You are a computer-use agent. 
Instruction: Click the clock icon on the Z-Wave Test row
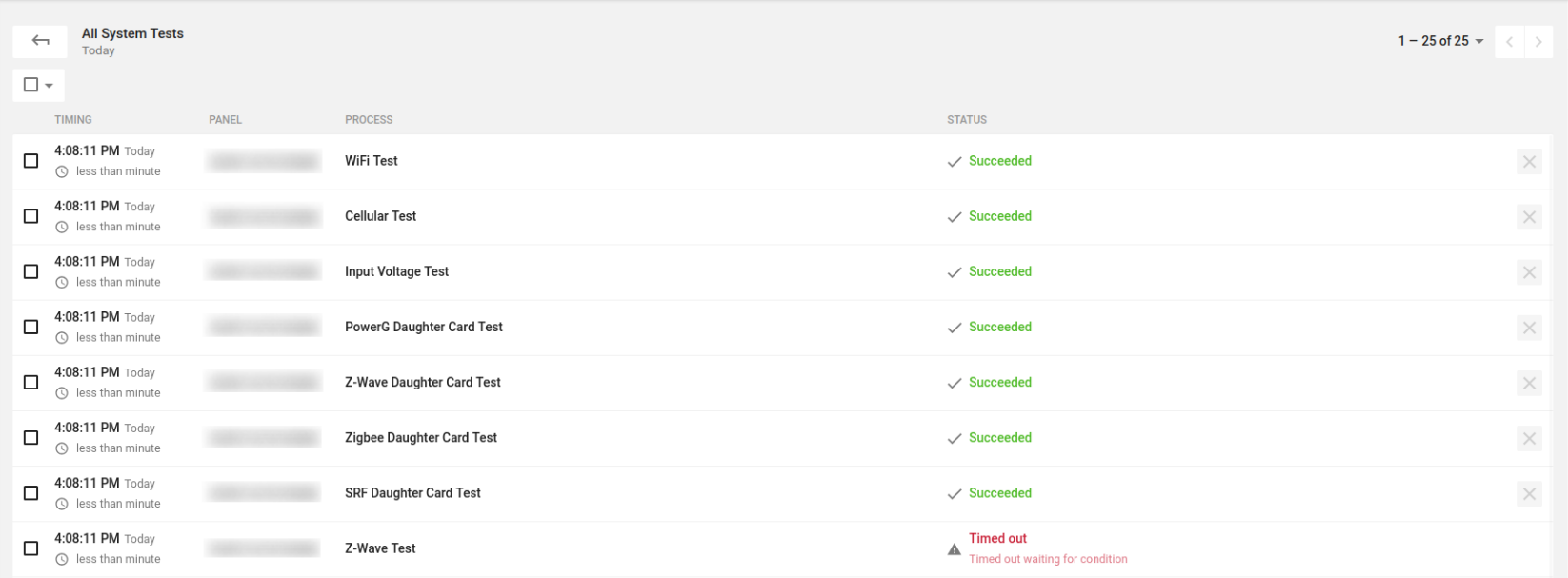click(61, 559)
